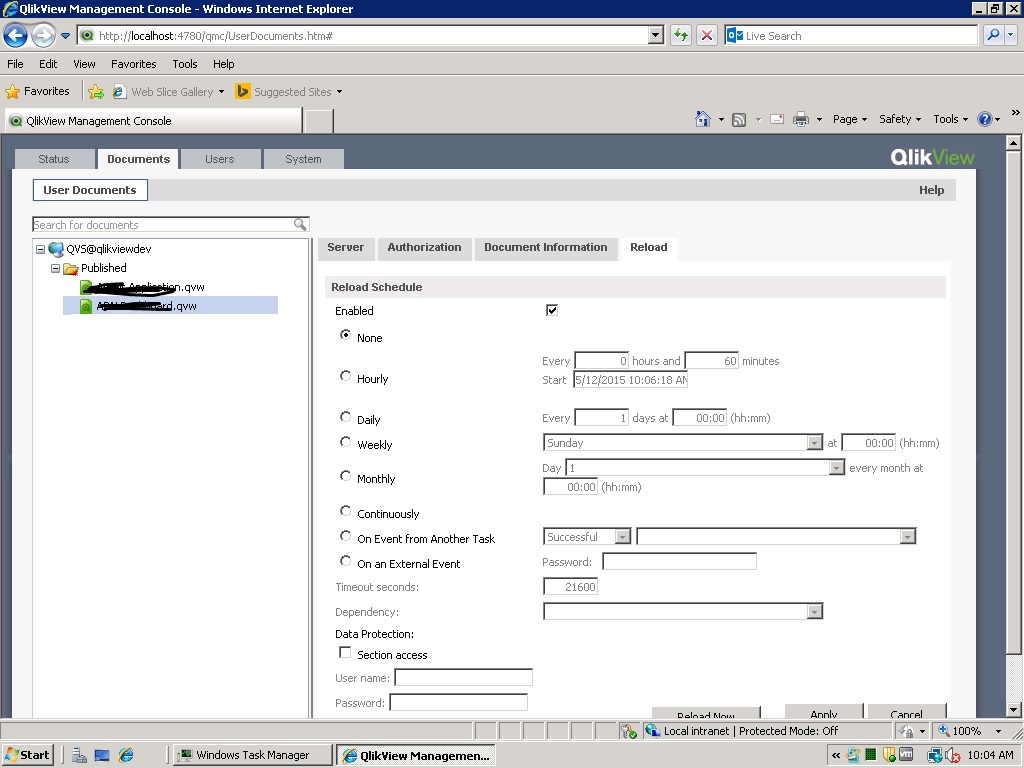Click the Timeout seconds input field
The width and height of the screenshot is (1024, 768).
click(570, 587)
